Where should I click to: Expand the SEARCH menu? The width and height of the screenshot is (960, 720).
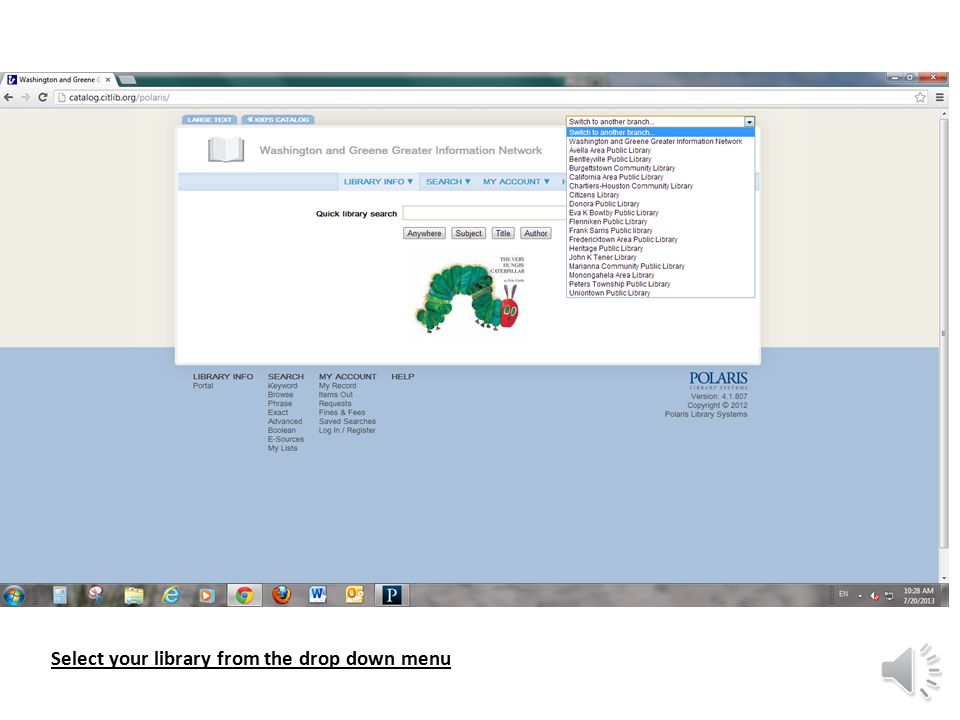pos(448,182)
